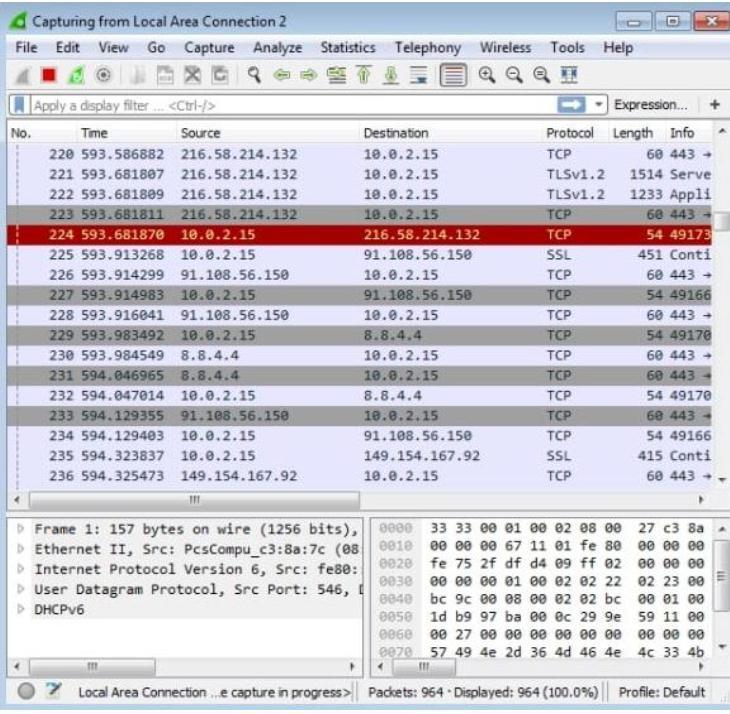This screenshot has height=714, width=730.
Task: Find a packet magnifier icon
Action: click(254, 75)
